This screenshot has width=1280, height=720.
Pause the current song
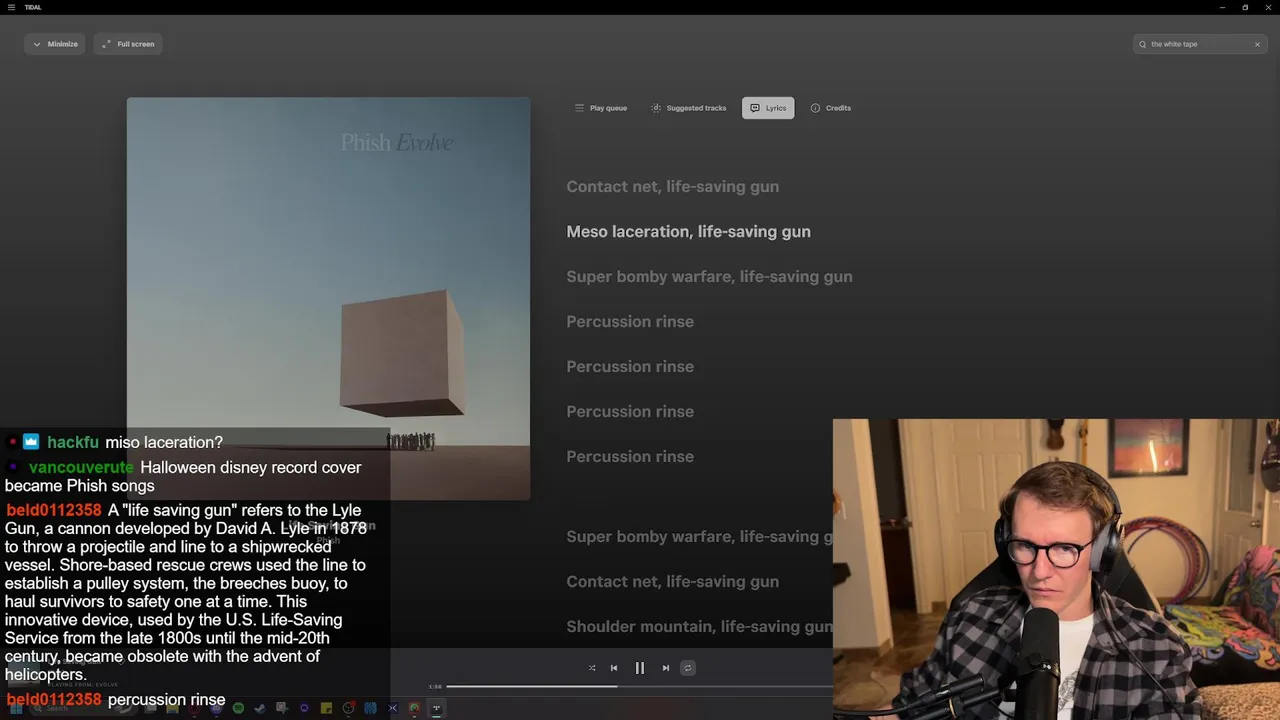tap(640, 668)
